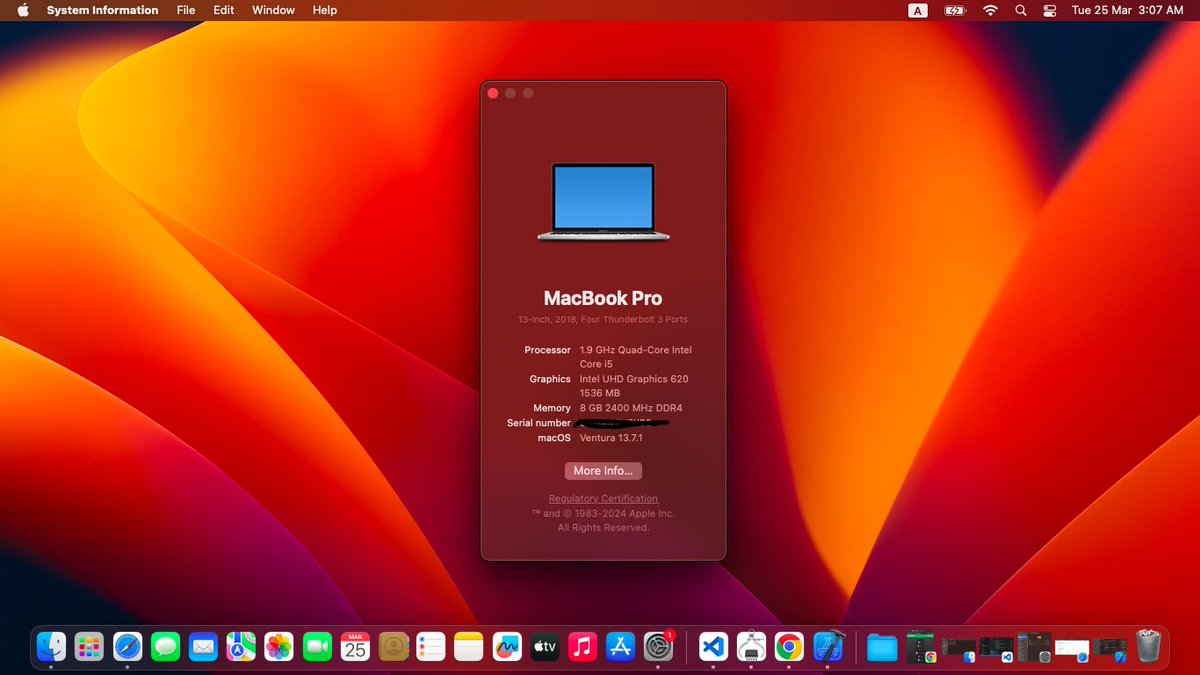Click 'Ventura 13.7.1' macOS version
1200x675 pixels.
[x=611, y=438]
